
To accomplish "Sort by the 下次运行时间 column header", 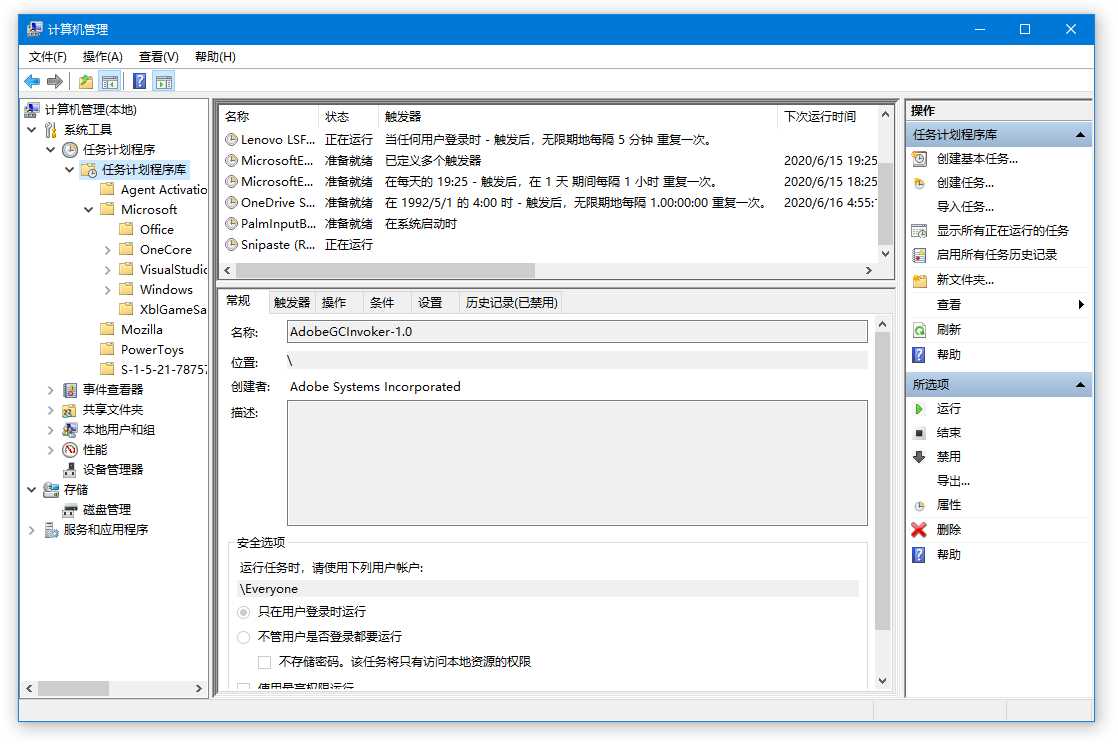I will [826, 117].
